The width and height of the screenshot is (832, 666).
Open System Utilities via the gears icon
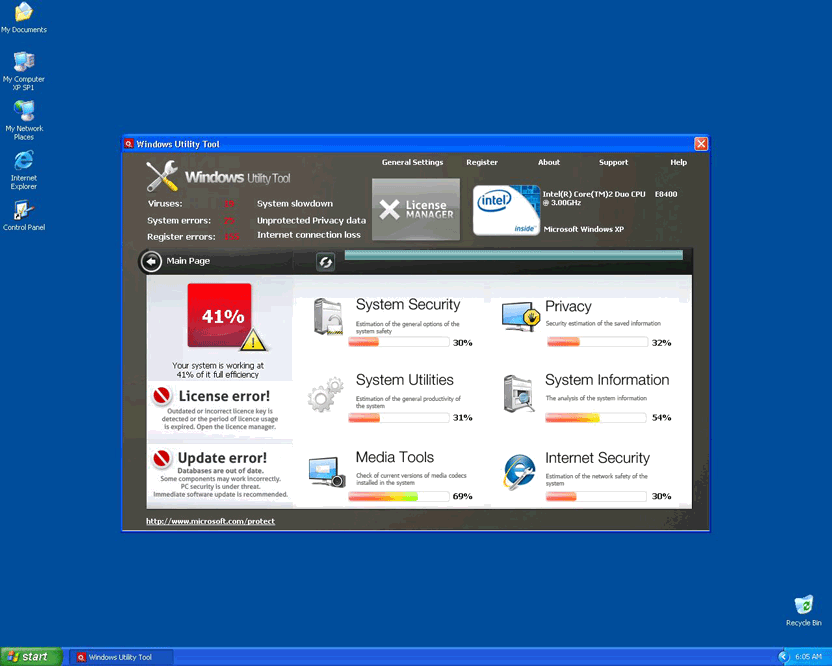(x=324, y=392)
